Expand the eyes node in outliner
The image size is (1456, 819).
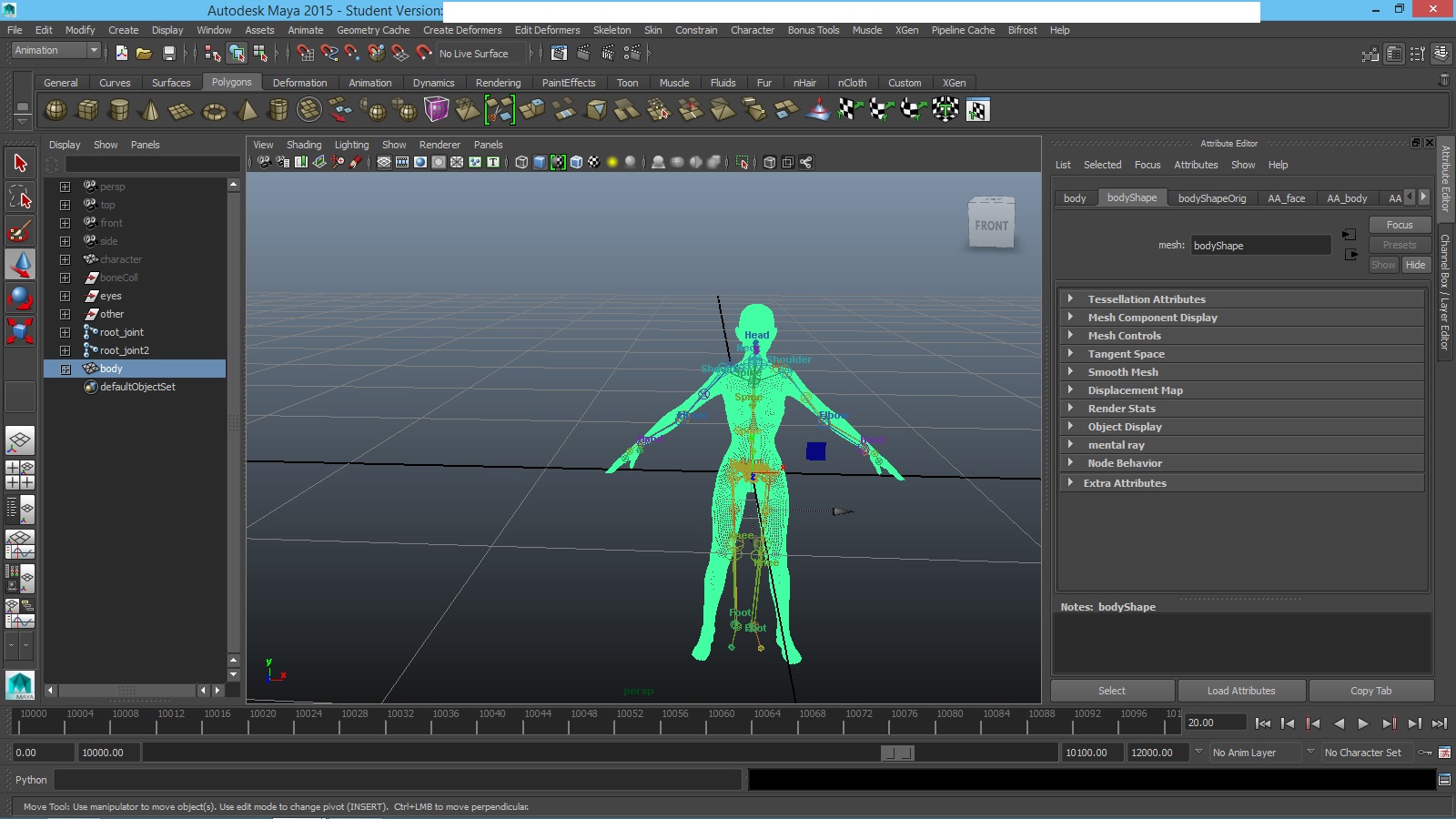pyautogui.click(x=65, y=296)
